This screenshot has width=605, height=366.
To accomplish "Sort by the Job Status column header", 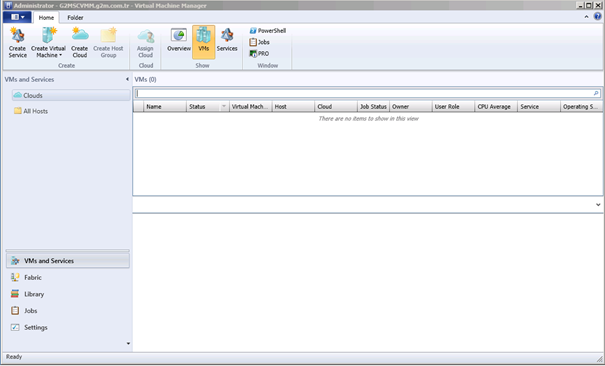I will [373, 107].
